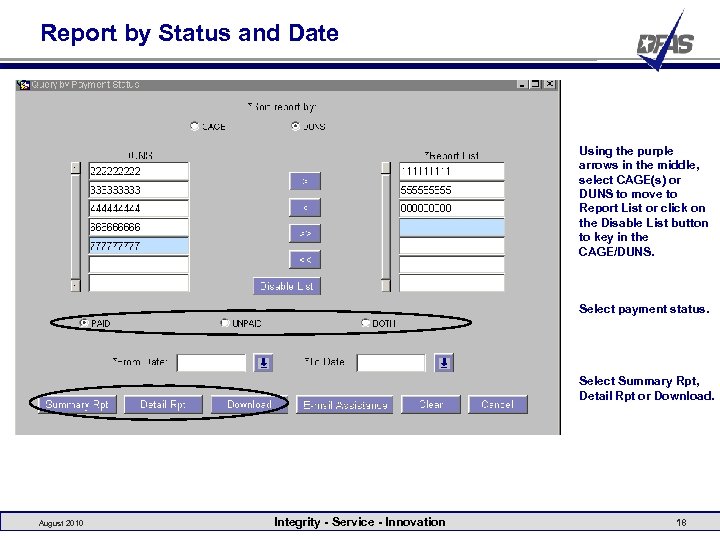
Task: Maximize the Query by Payment Status window
Action: pyautogui.click(x=535, y=84)
